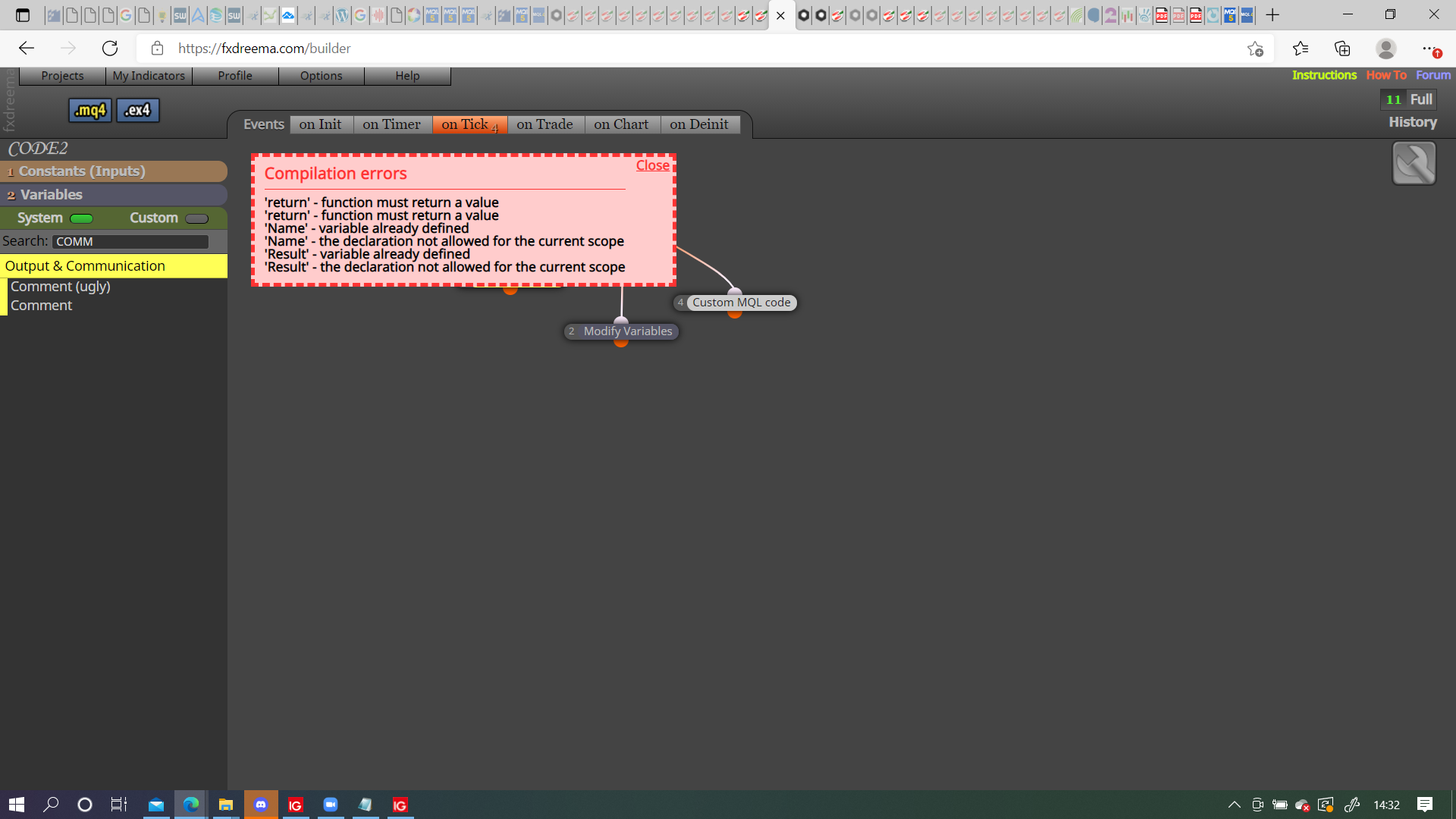
Task: Toggle the Custom blocks switch
Action: coord(196,218)
